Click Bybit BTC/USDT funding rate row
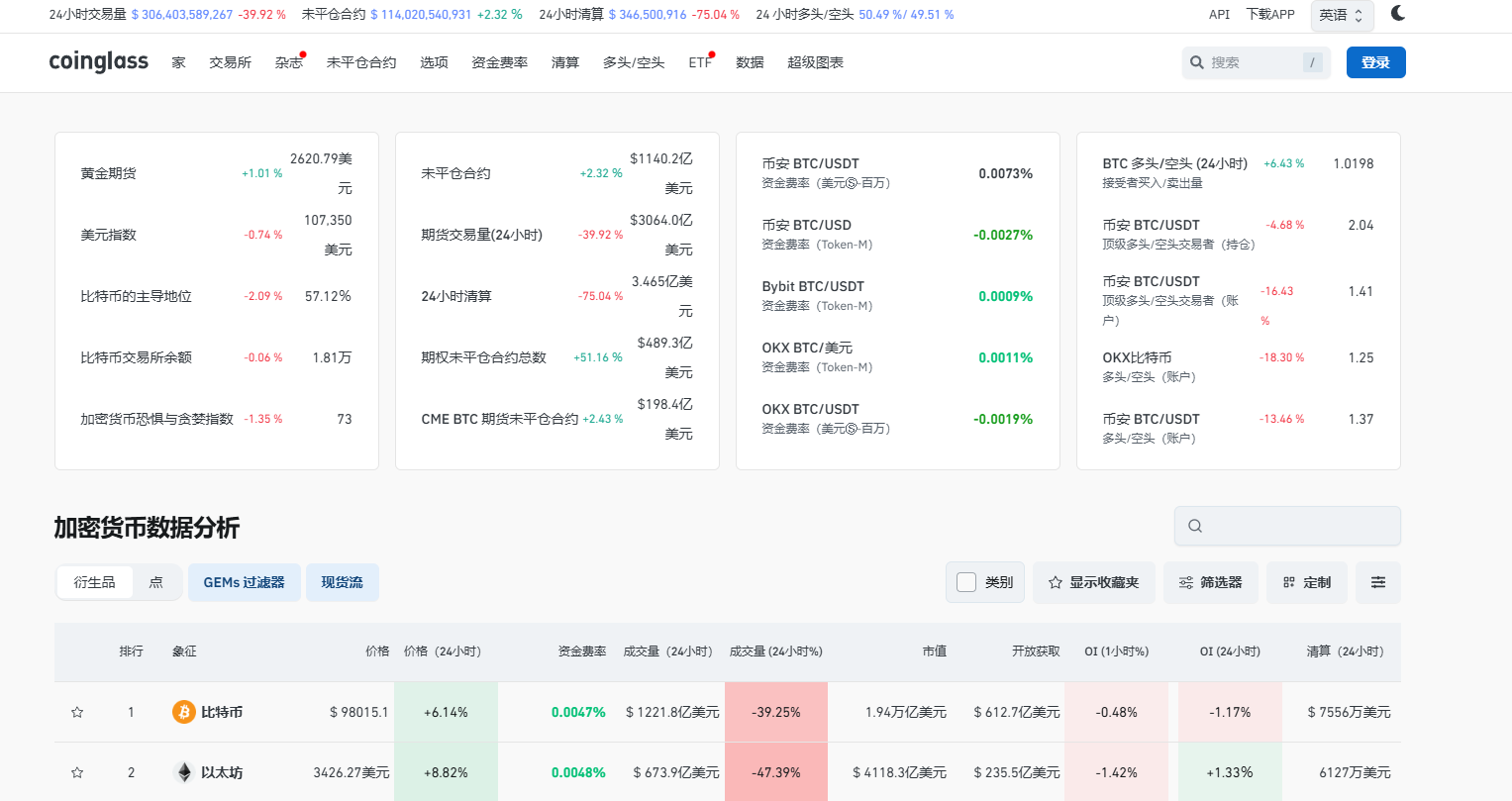The image size is (1512, 801). click(x=898, y=296)
